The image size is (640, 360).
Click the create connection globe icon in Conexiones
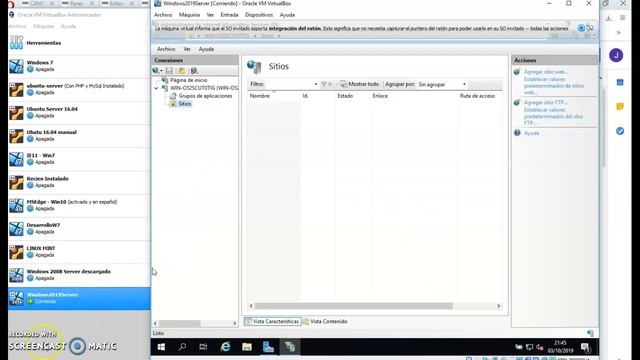[156, 71]
